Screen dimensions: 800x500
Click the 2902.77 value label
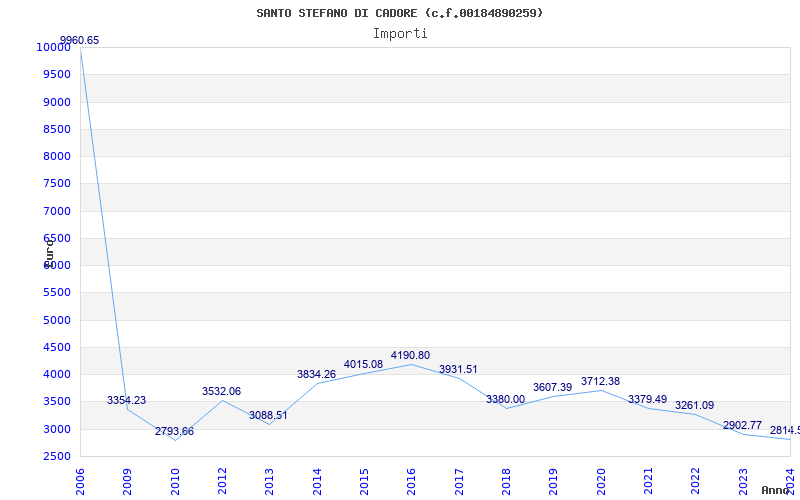tap(742, 425)
